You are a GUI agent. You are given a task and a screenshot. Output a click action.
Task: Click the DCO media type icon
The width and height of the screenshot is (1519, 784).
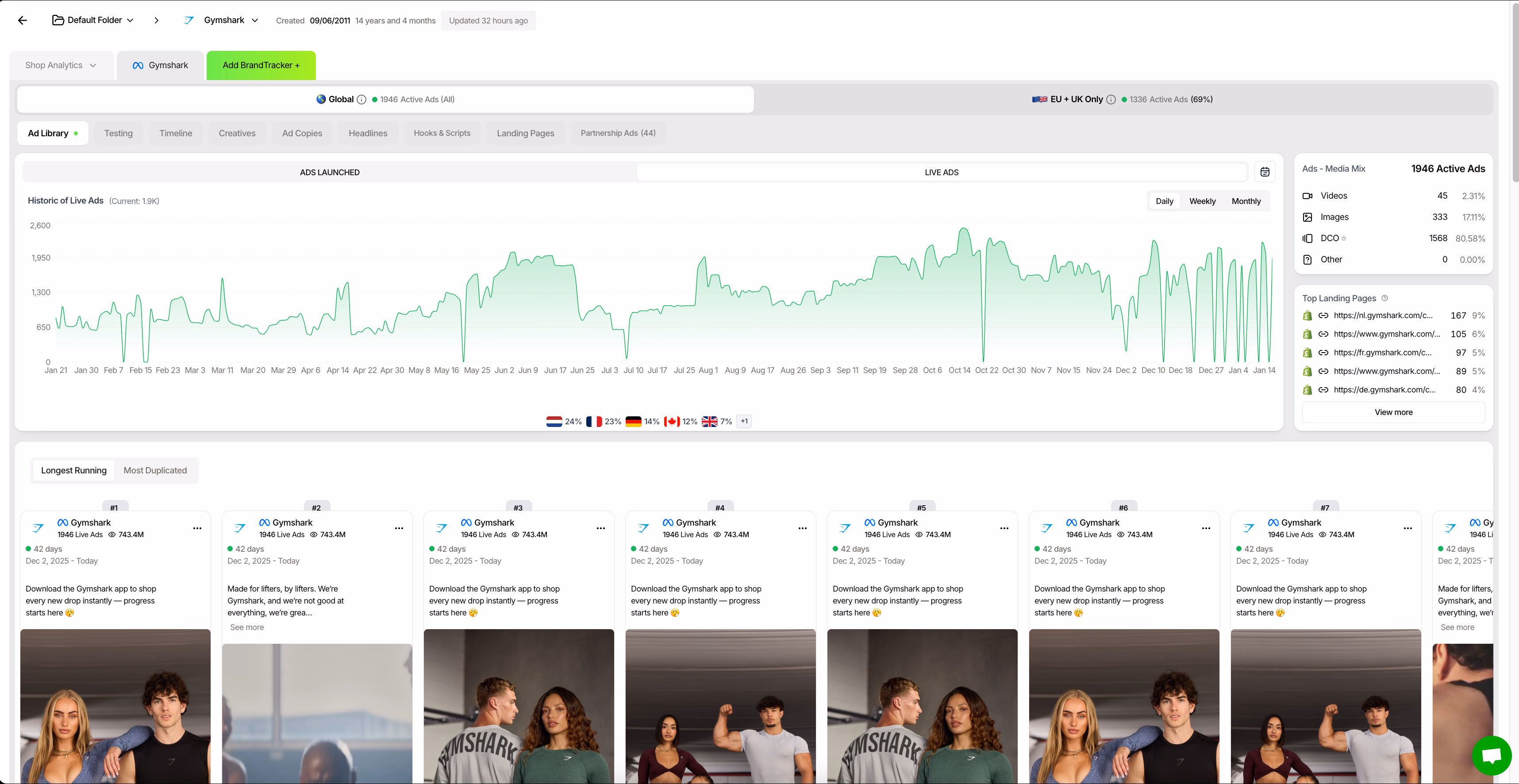(x=1308, y=238)
